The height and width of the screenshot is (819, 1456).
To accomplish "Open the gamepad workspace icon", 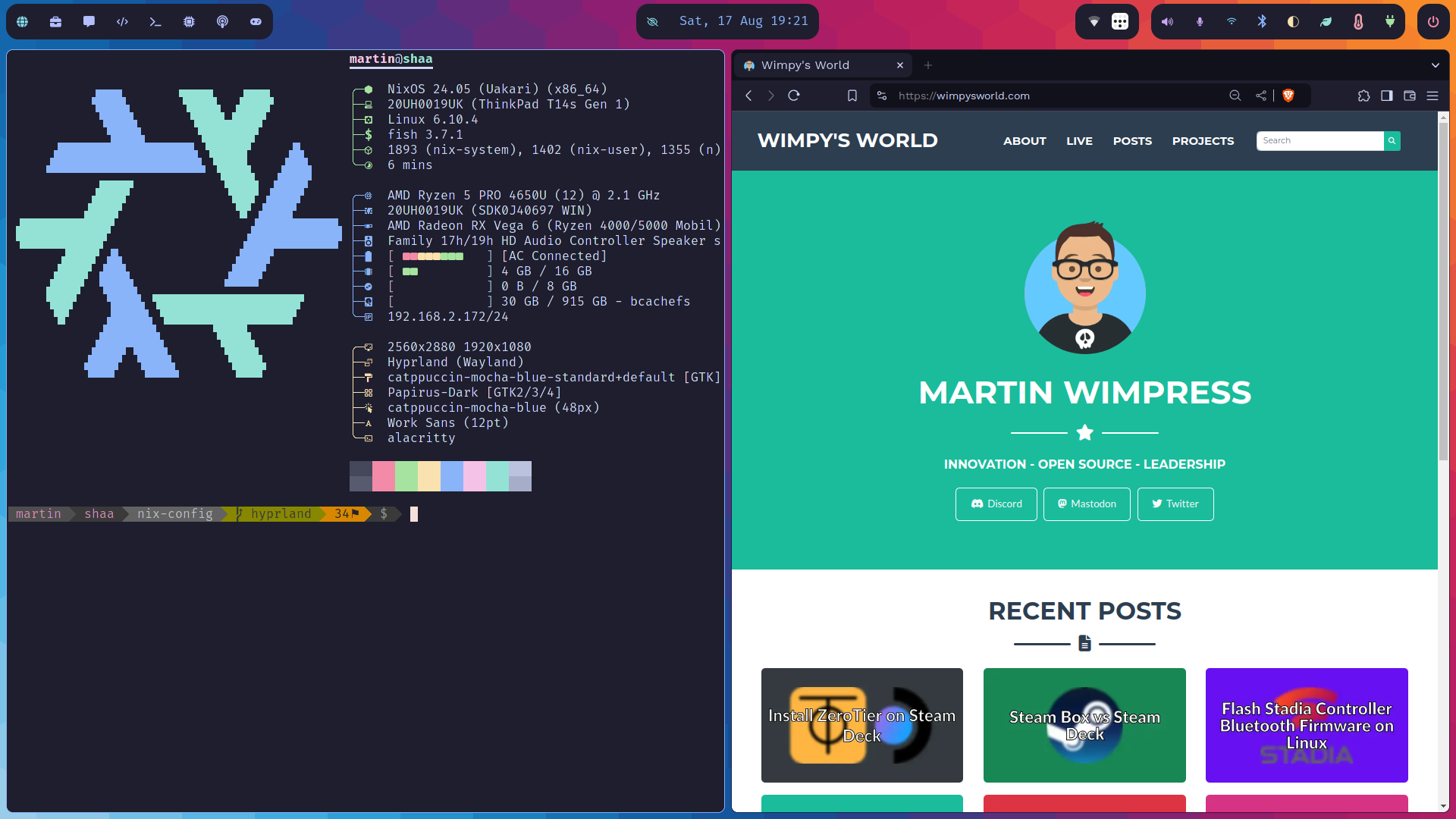I will click(256, 22).
